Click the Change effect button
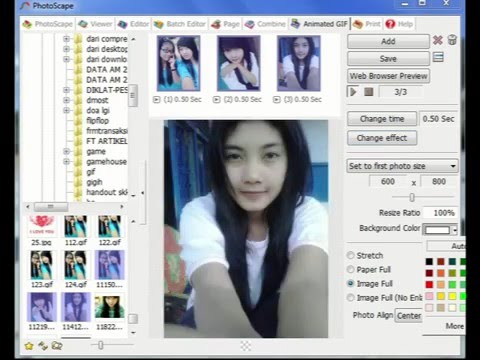Viewport: 480px width, 360px height. click(382, 138)
